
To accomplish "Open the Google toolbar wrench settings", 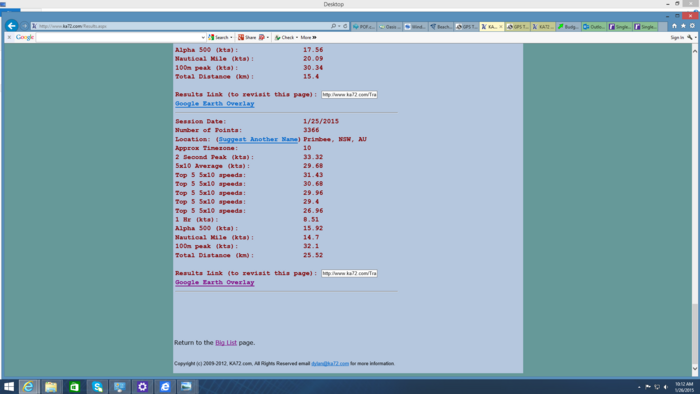I will point(690,37).
